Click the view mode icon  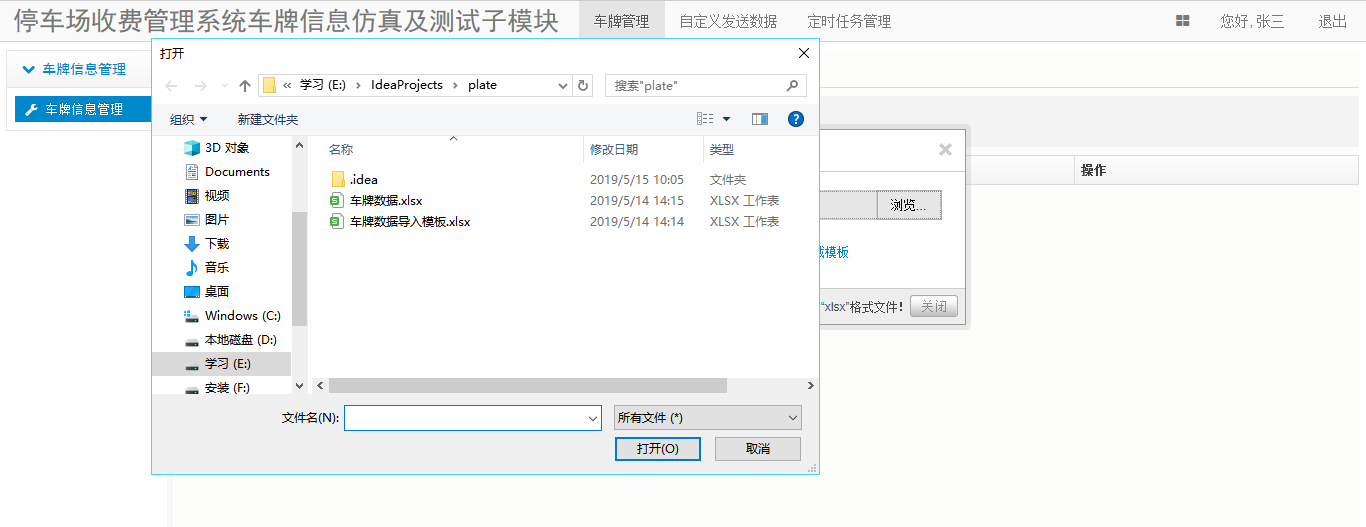click(x=705, y=119)
